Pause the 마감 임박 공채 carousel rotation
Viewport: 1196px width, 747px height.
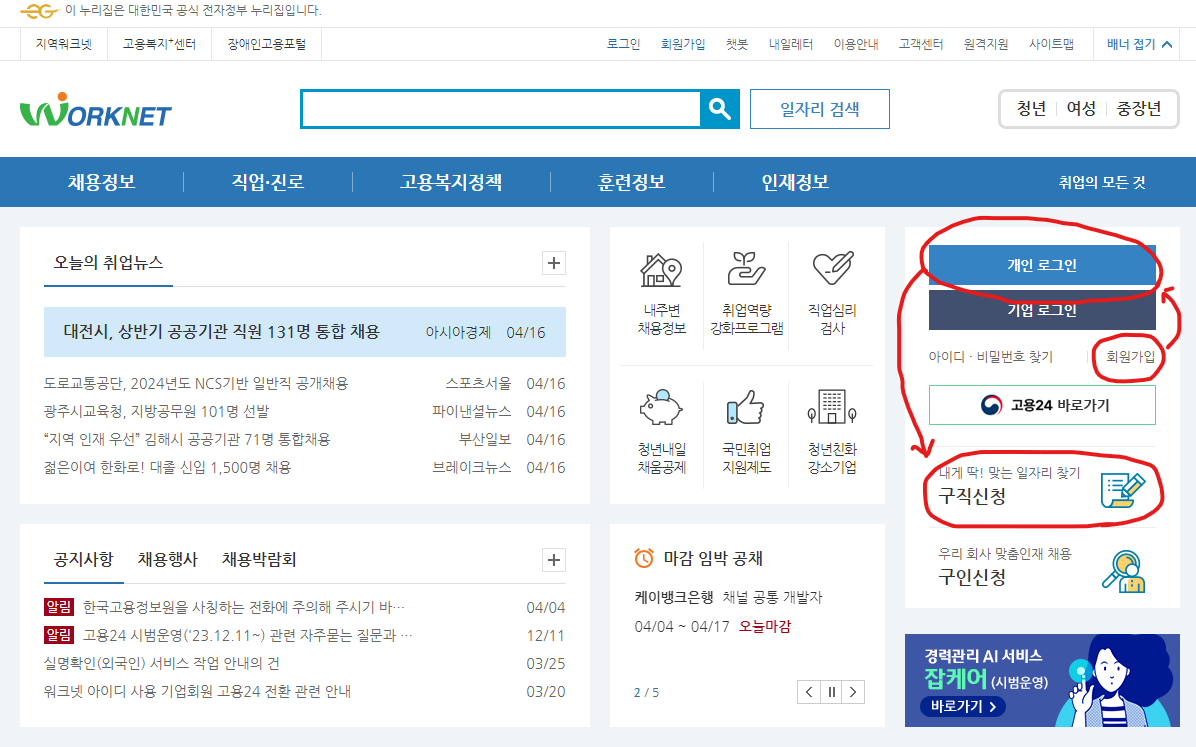tap(831, 691)
